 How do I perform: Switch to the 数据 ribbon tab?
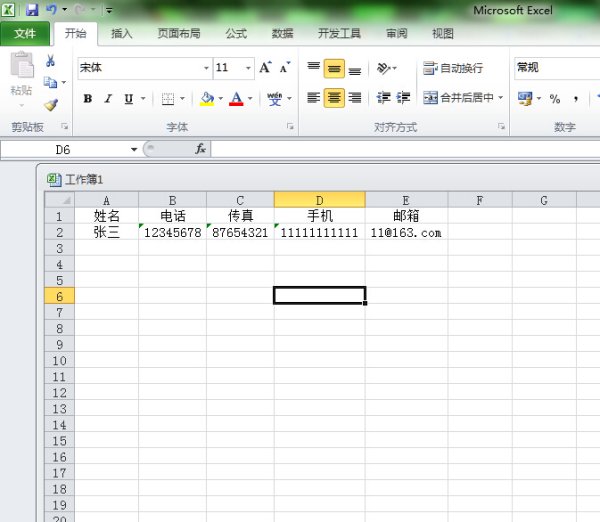[282, 34]
